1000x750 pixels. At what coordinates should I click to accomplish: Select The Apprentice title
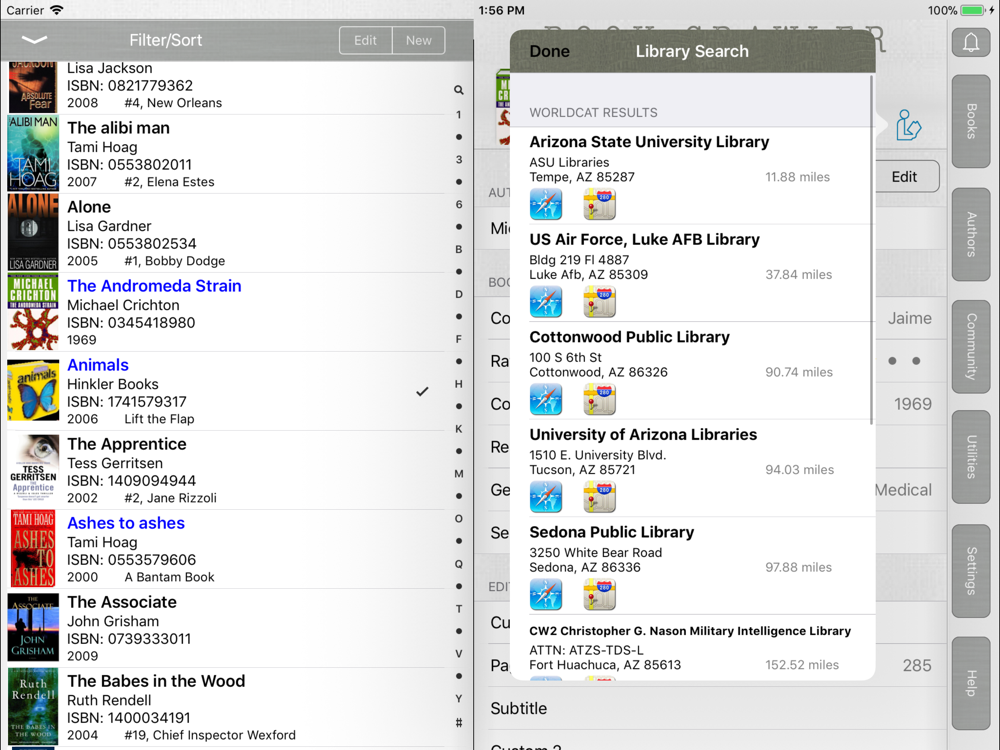127,444
